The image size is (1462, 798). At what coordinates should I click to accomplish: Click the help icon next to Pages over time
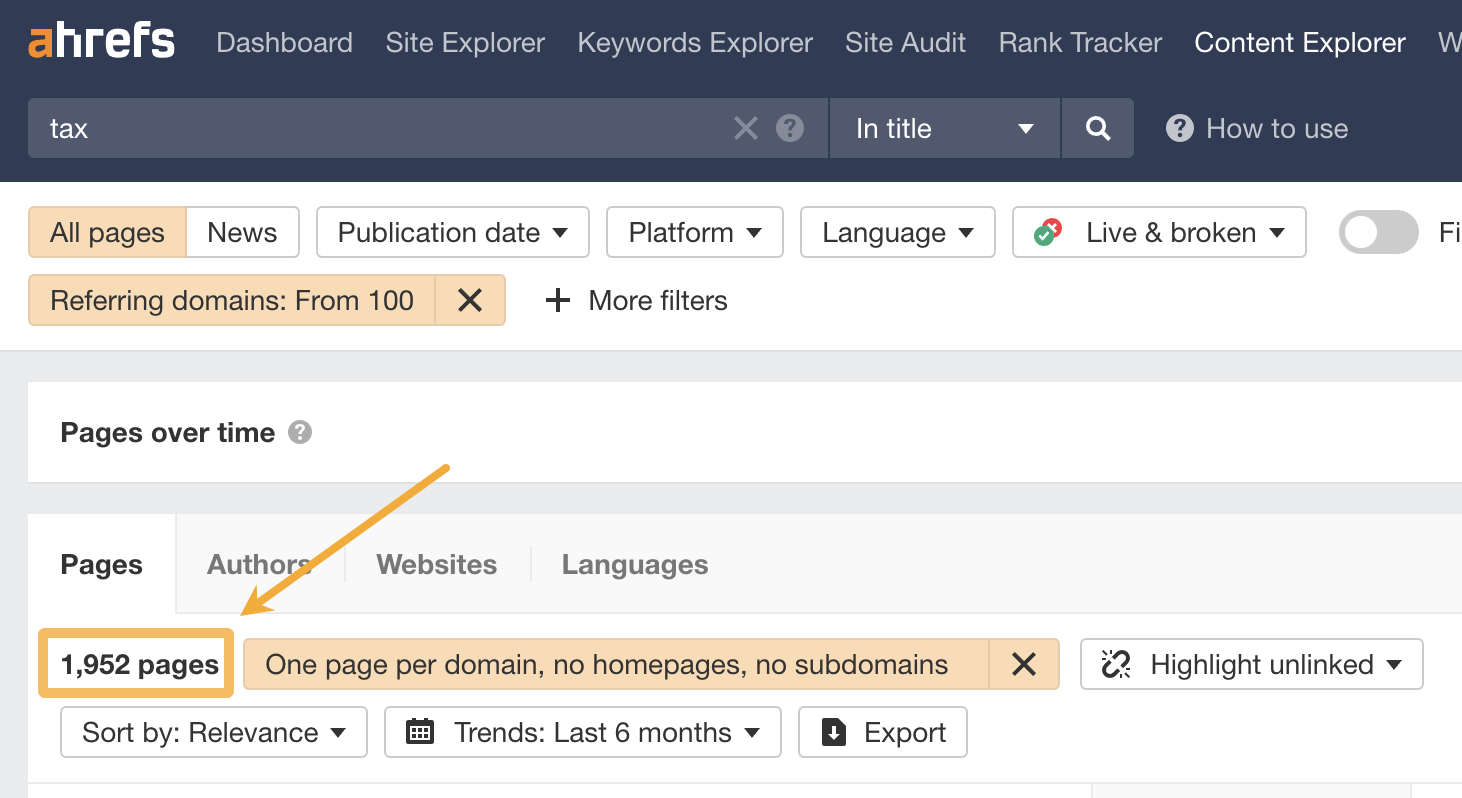301,432
